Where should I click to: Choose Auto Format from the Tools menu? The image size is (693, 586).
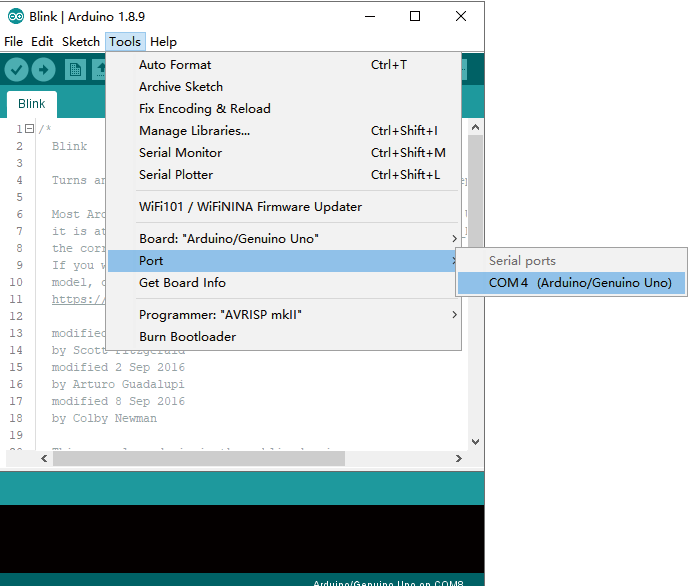pyautogui.click(x=284, y=65)
